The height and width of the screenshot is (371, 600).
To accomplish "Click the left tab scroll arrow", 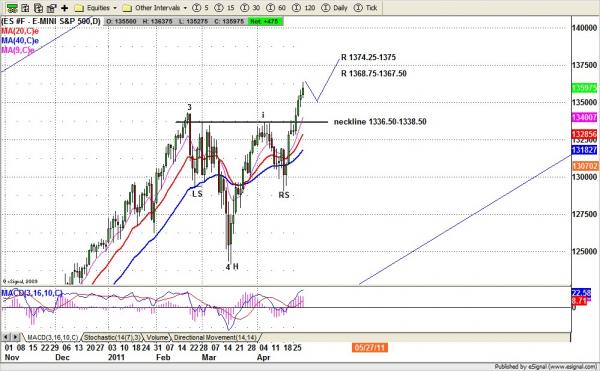I will click(x=6, y=337).
